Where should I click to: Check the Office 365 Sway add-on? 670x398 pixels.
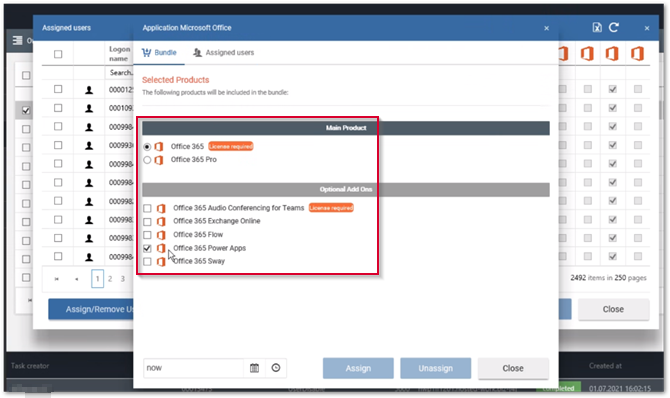point(147,262)
